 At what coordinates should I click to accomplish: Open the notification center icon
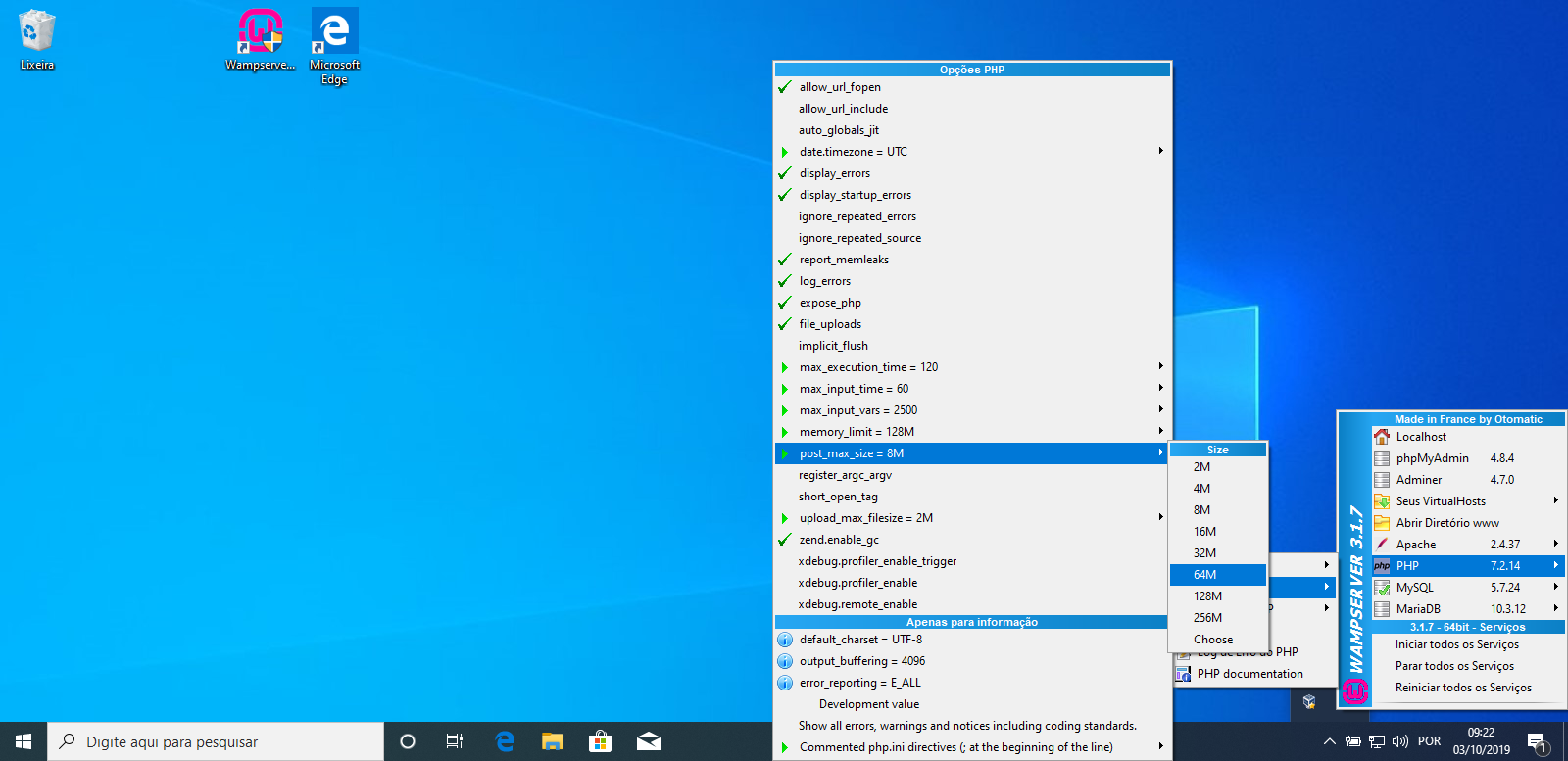click(1538, 741)
